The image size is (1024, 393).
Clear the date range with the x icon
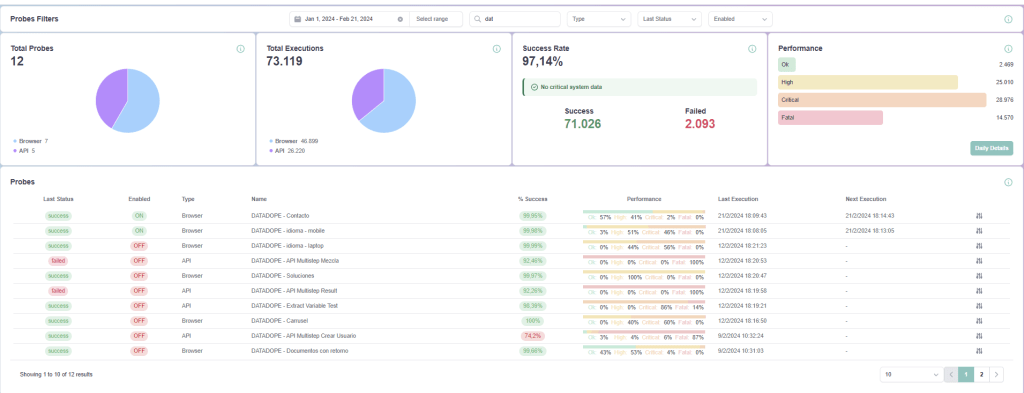(400, 19)
